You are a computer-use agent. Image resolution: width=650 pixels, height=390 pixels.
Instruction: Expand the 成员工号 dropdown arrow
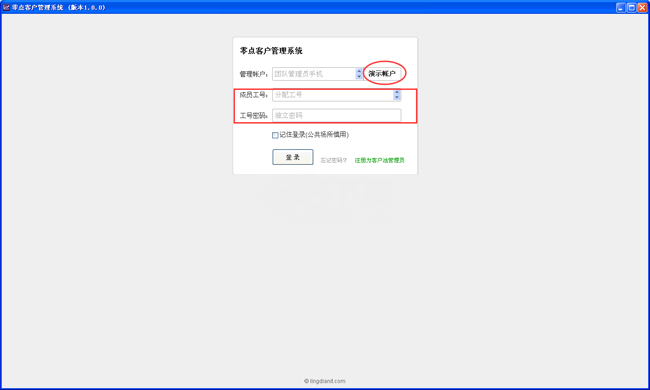point(397,95)
